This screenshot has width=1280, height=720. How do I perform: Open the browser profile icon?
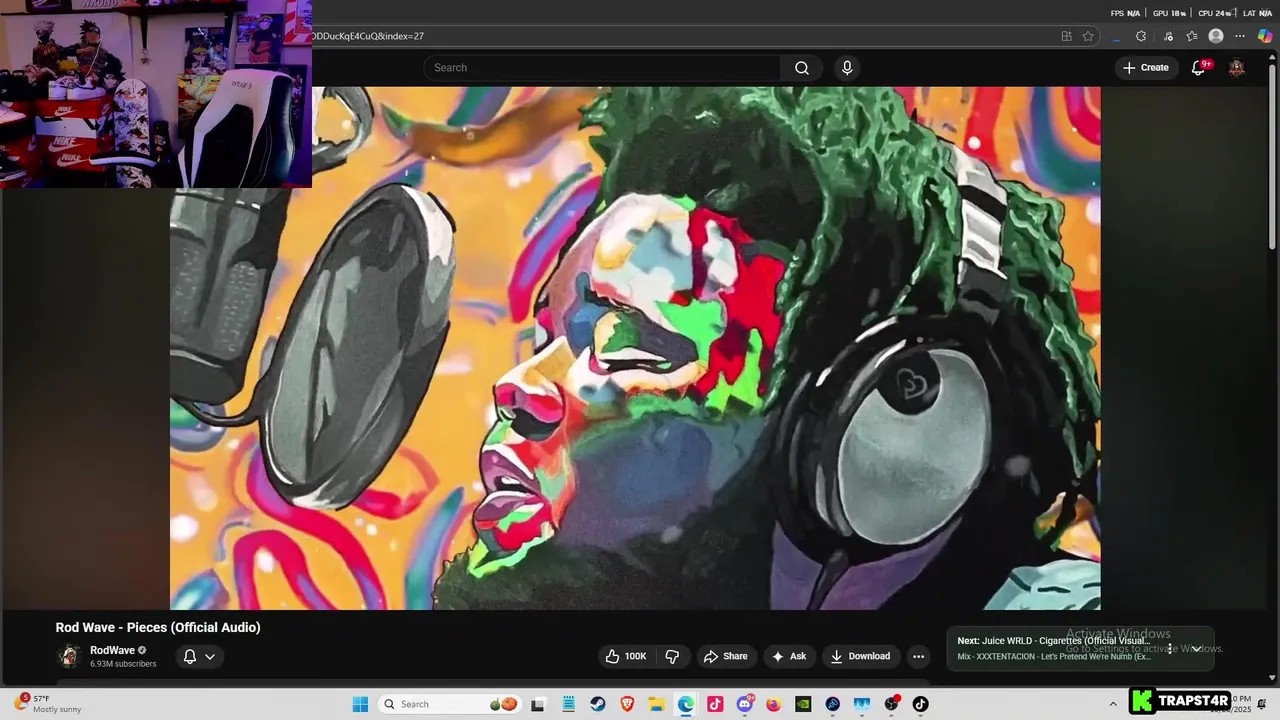point(1216,36)
